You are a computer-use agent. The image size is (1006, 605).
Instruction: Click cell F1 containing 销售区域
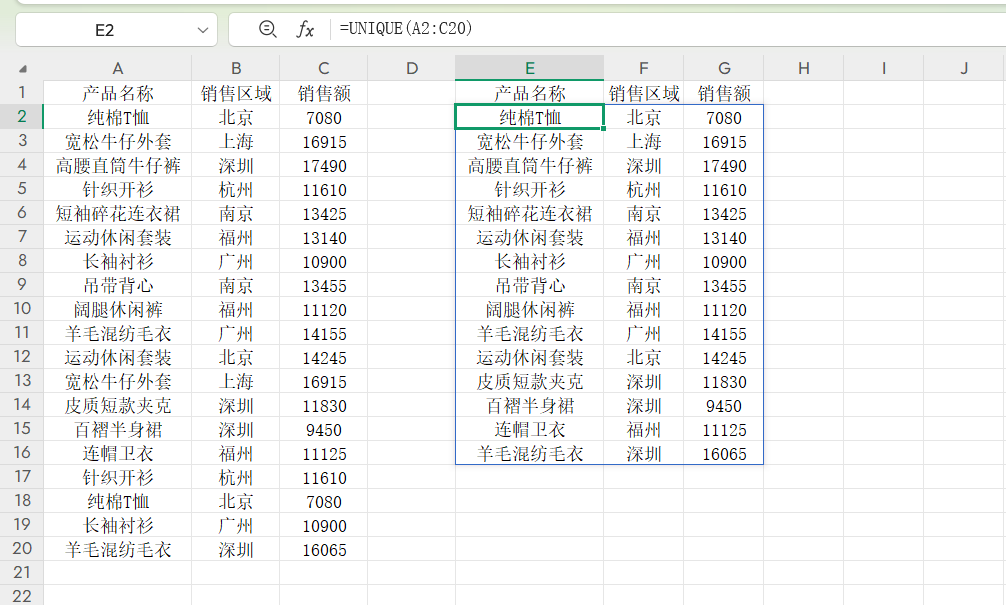[x=643, y=93]
